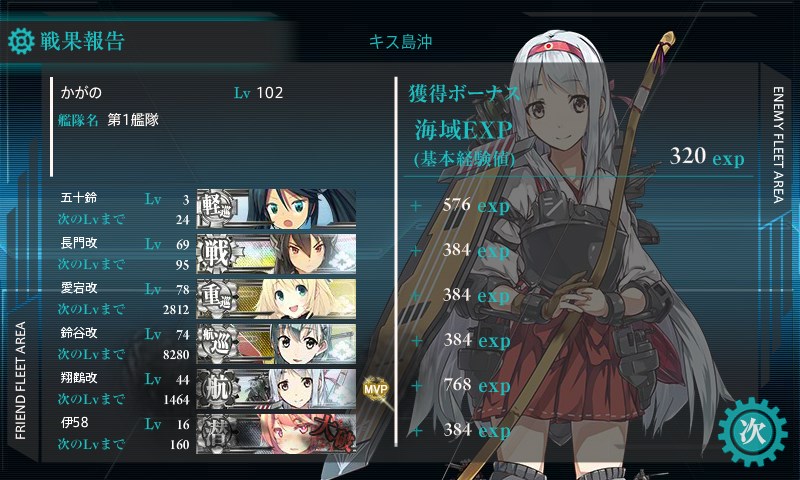Click the FRIEND FLEET AREA side label
Screen dimensions: 800x480
tap(20, 381)
